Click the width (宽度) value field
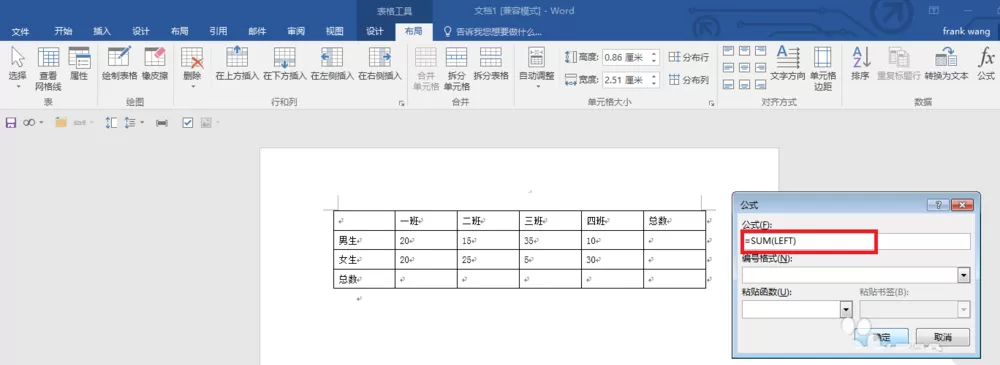Screen dimensions: 1000x365 coord(625,80)
